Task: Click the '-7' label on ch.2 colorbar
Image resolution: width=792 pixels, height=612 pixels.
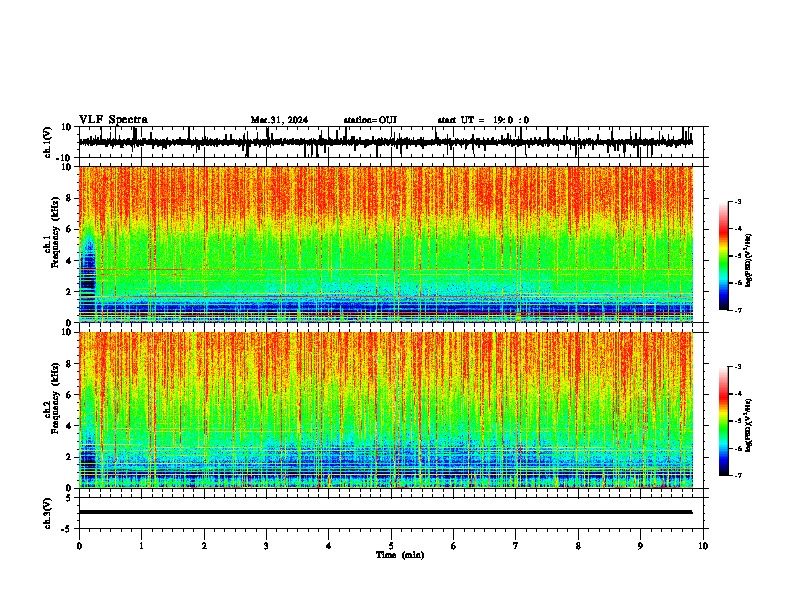Action: (x=738, y=476)
